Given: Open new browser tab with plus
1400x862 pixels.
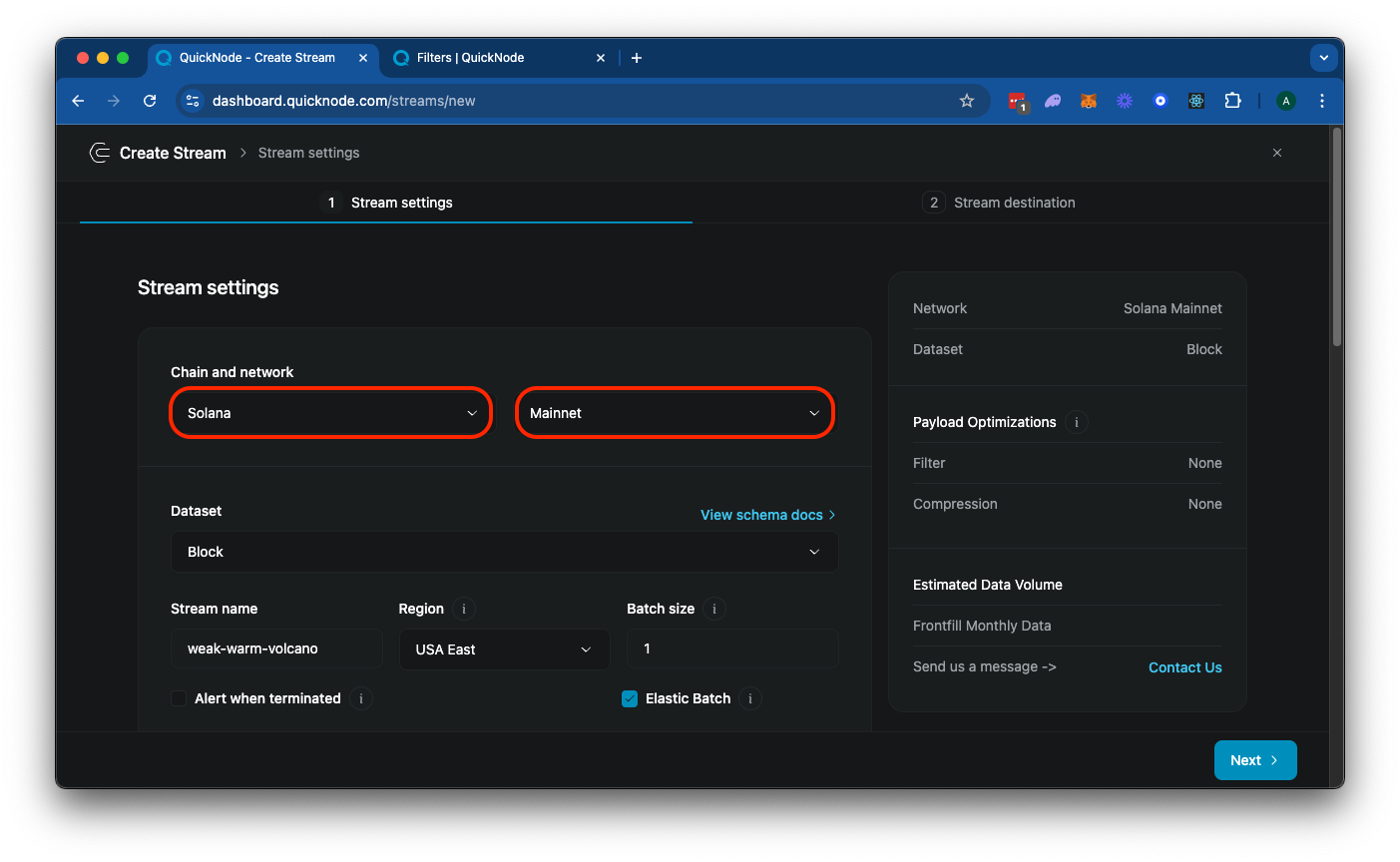Looking at the screenshot, I should 637,58.
